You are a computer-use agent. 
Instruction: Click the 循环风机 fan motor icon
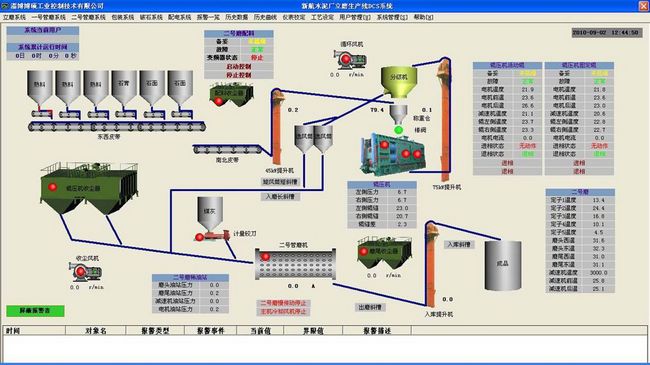point(350,60)
